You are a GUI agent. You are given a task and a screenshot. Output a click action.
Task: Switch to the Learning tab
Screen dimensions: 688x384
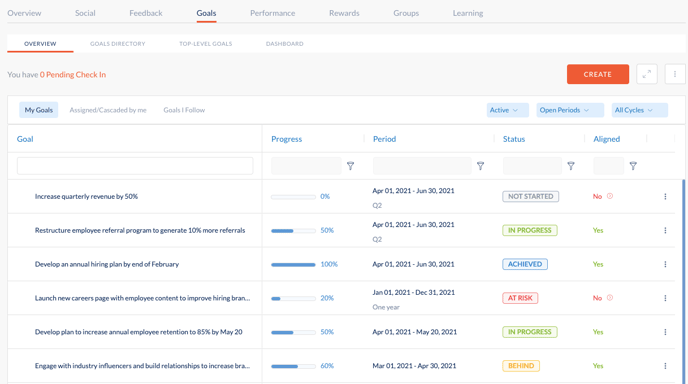tap(468, 13)
